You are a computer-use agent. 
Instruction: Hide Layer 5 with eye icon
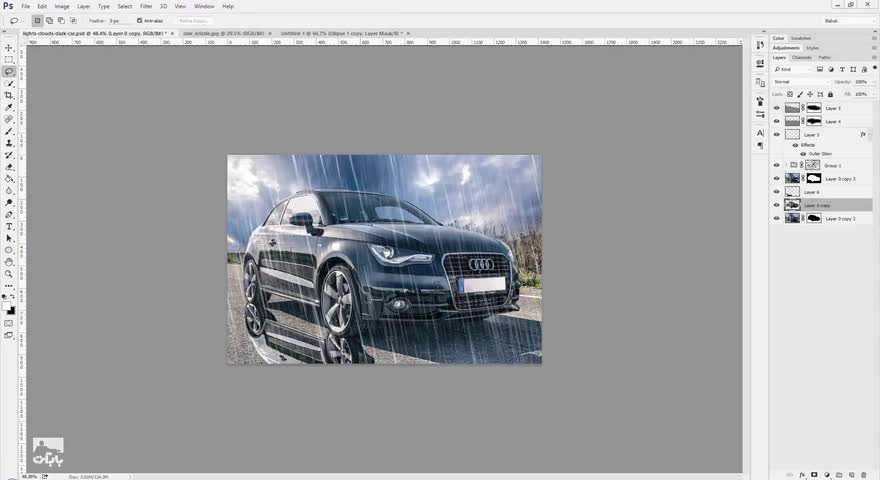(777, 108)
